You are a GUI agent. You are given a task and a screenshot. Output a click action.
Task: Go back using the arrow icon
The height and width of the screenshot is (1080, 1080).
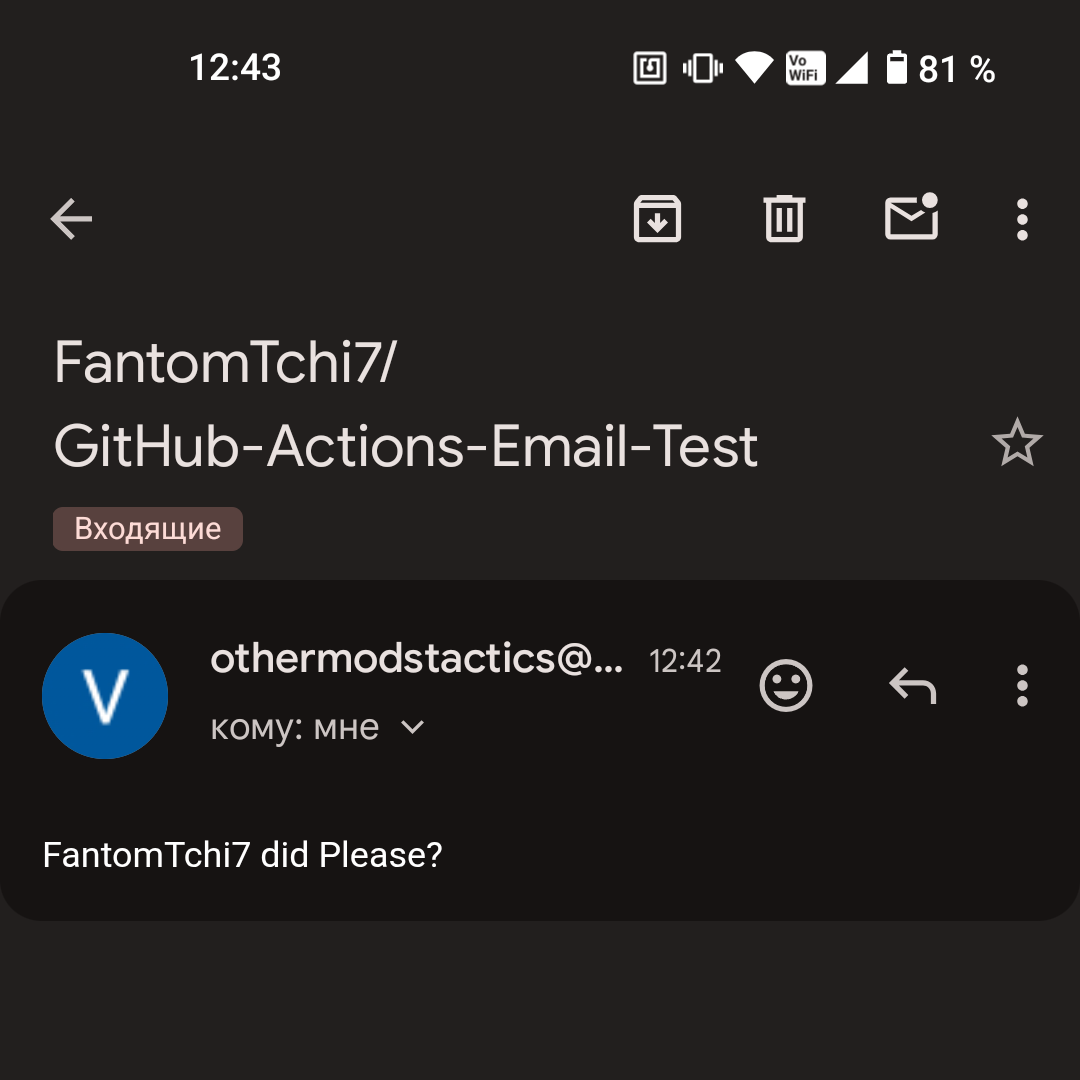[71, 219]
